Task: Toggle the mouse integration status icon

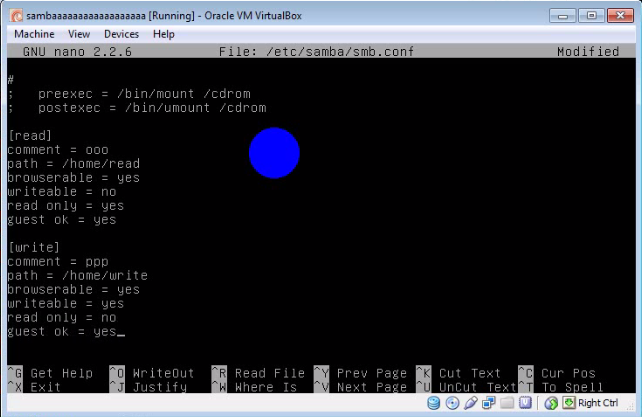Action: coord(551,403)
